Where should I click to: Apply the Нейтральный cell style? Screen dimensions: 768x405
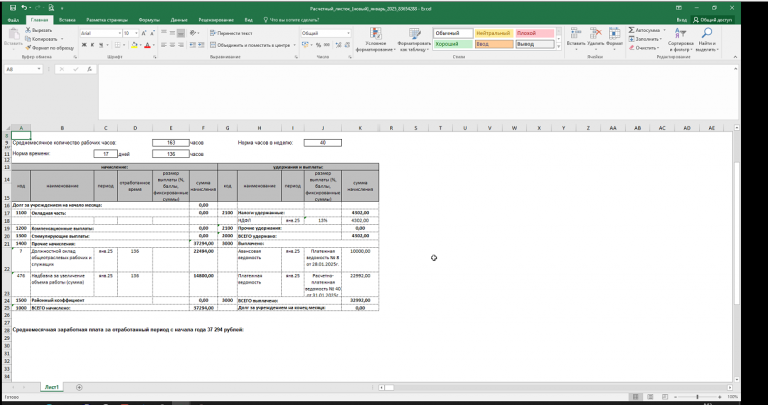494,33
